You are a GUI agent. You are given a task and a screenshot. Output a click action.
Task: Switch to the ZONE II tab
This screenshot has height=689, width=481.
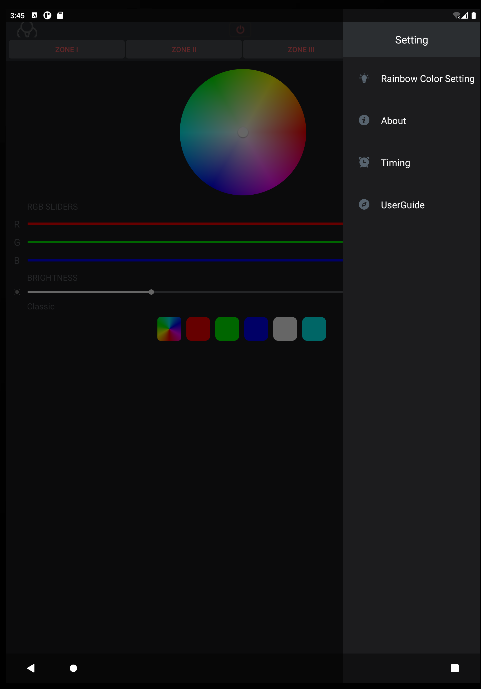(x=184, y=49)
